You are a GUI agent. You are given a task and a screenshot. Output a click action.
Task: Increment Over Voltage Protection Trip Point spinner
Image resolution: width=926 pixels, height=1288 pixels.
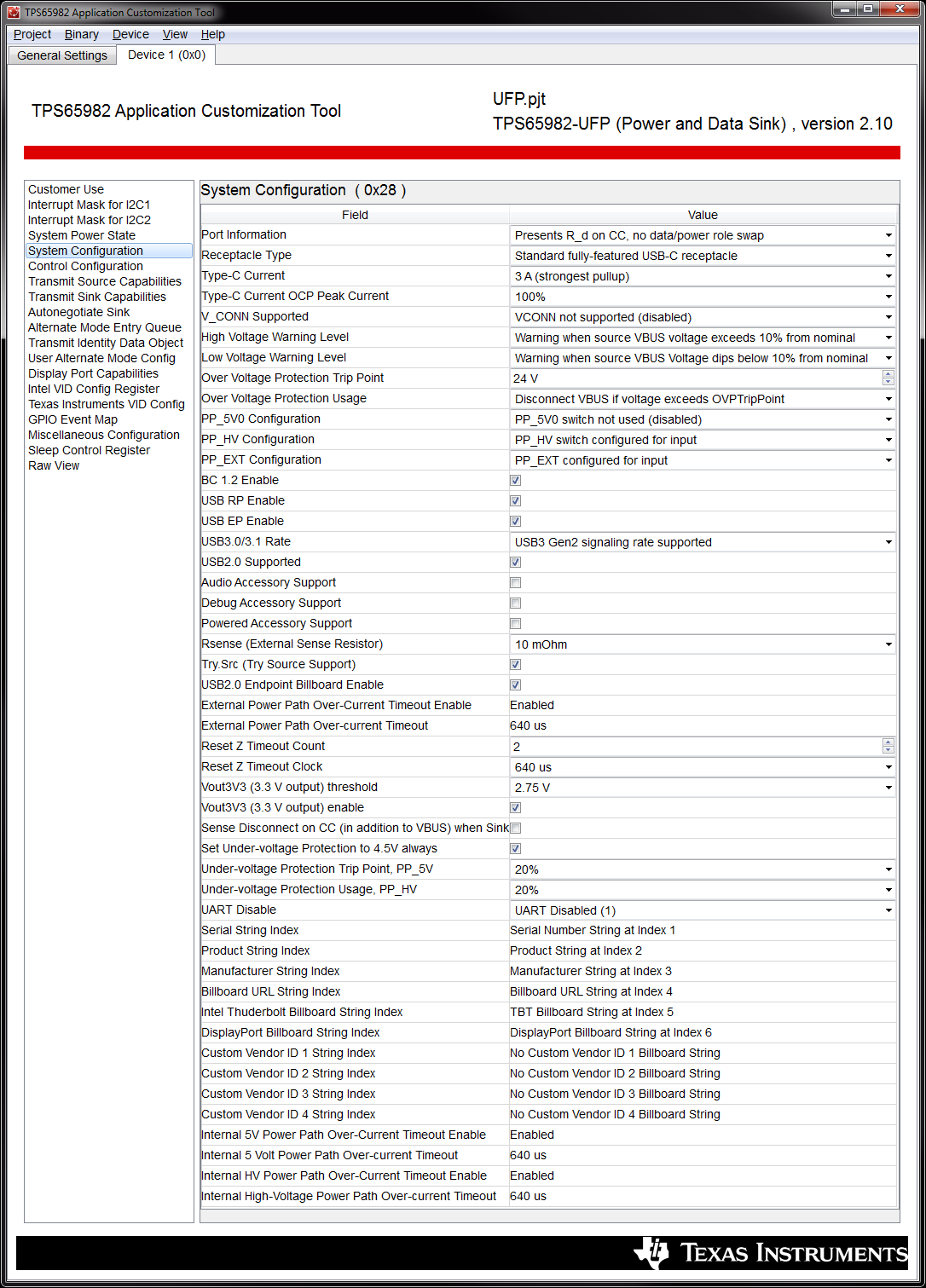(888, 374)
